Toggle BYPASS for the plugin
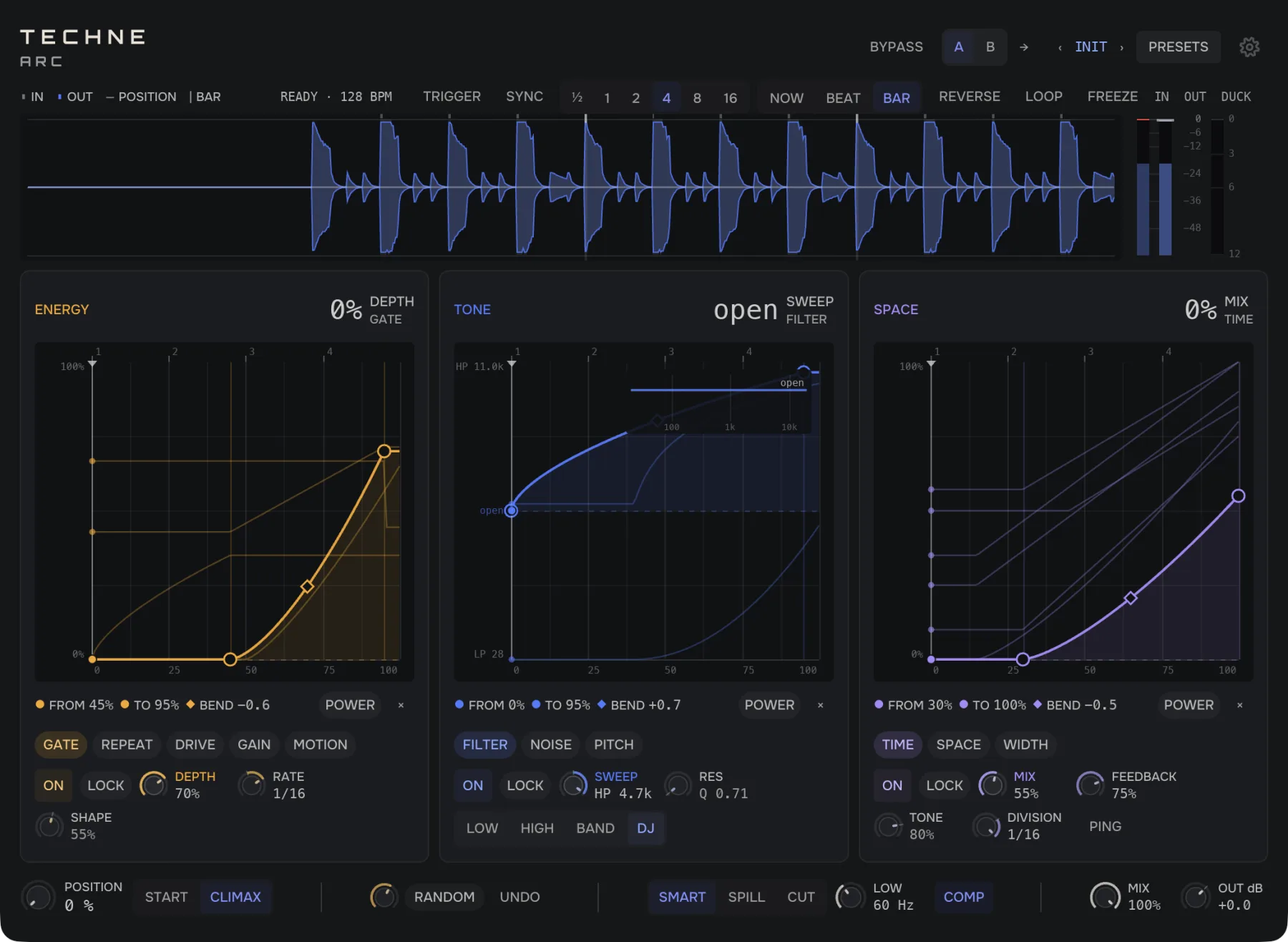1288x942 pixels. (x=896, y=47)
